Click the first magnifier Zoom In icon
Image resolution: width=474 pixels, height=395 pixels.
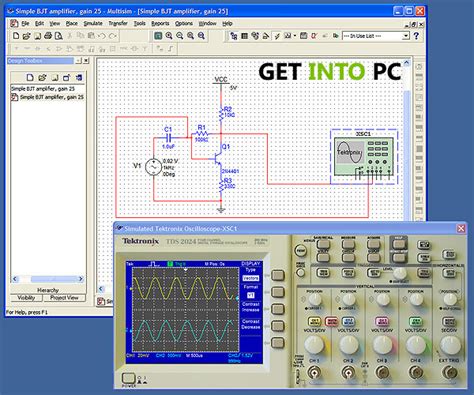point(169,36)
